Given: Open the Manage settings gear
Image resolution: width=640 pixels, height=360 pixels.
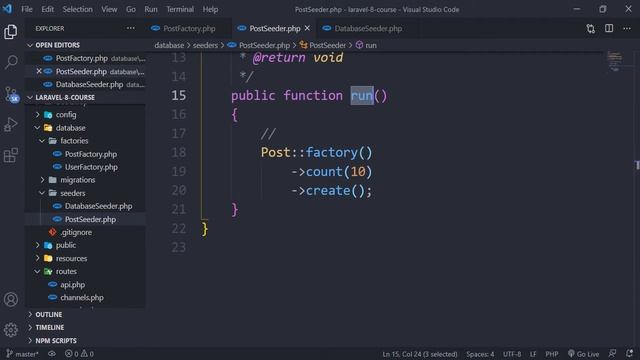Looking at the screenshot, I should pyautogui.click(x=11, y=330).
